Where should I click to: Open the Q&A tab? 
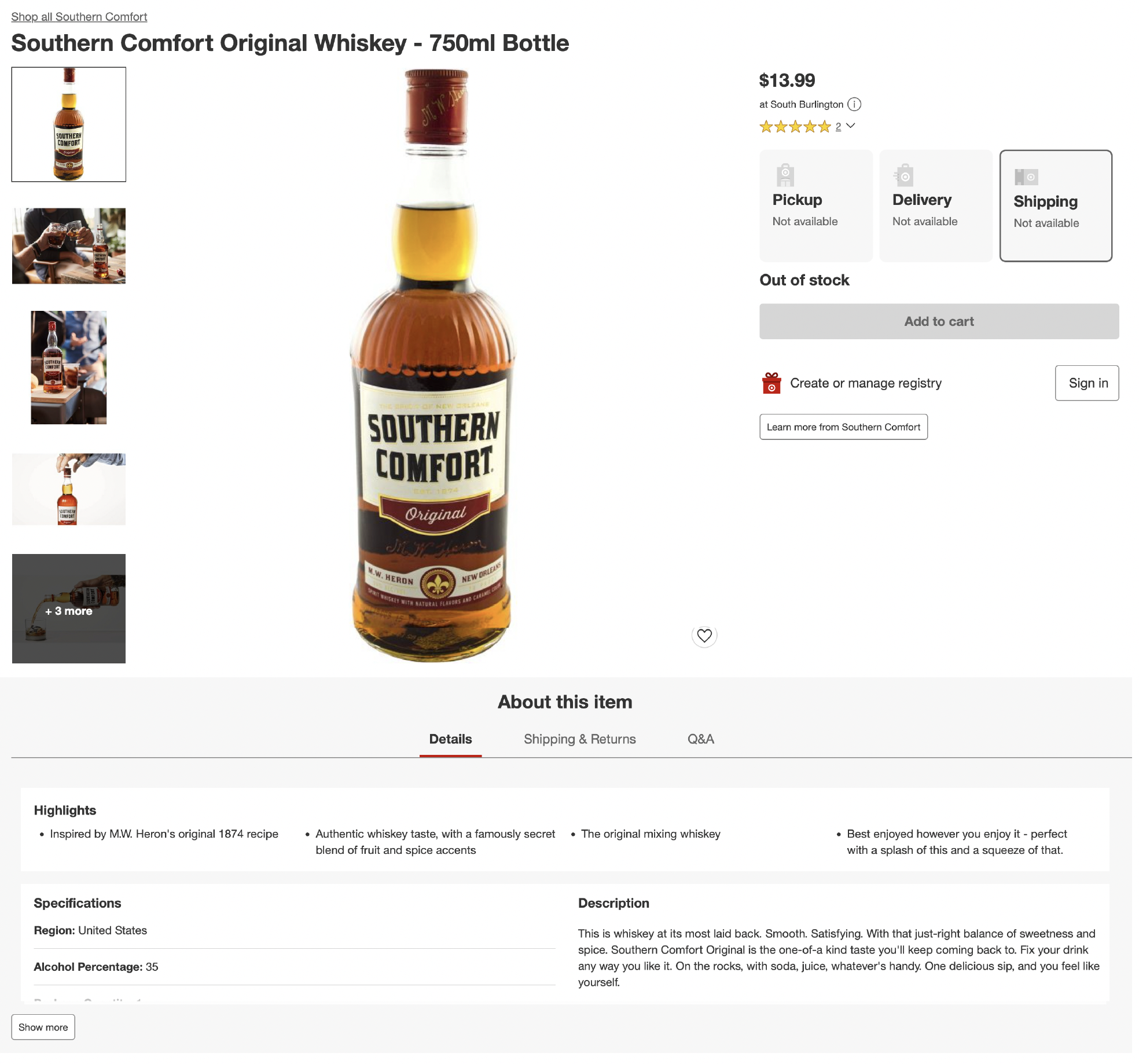pos(700,739)
